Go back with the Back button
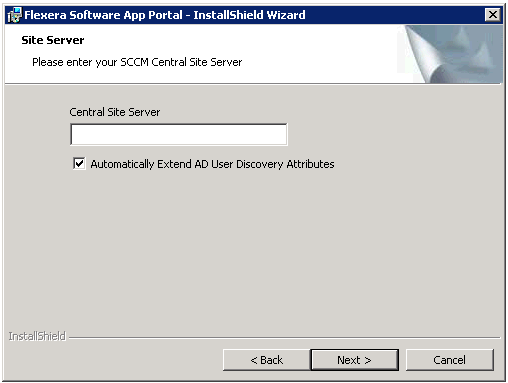This screenshot has height=383, width=508. pyautogui.click(x=266, y=360)
